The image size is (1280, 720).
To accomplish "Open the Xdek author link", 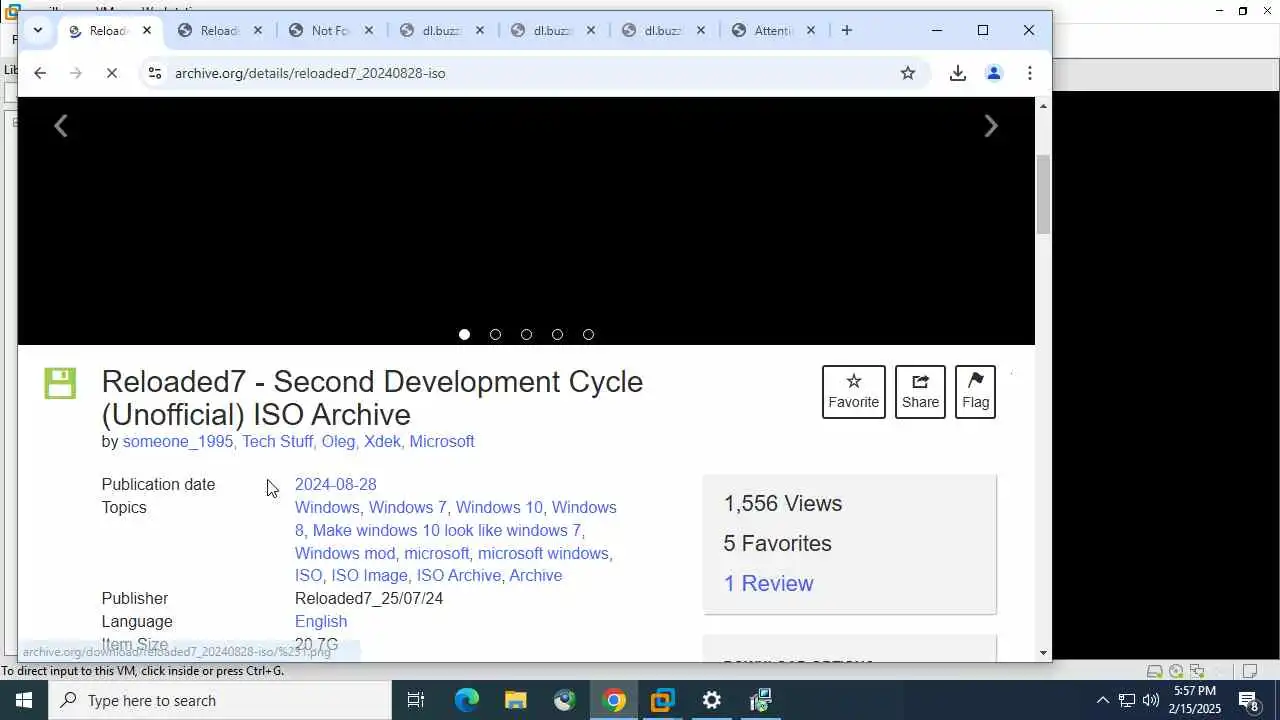I will 382,441.
